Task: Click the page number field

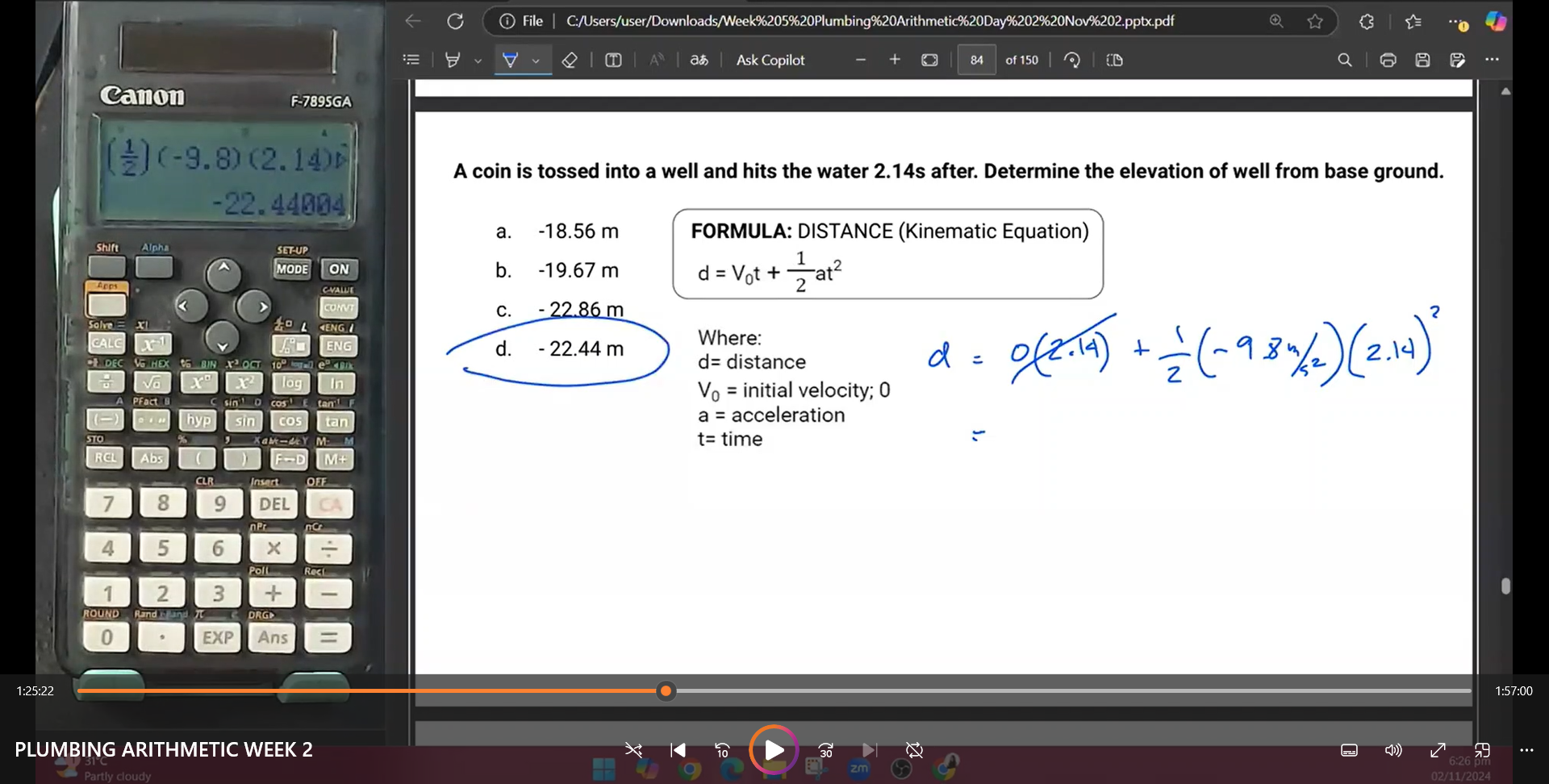Action: pyautogui.click(x=976, y=60)
